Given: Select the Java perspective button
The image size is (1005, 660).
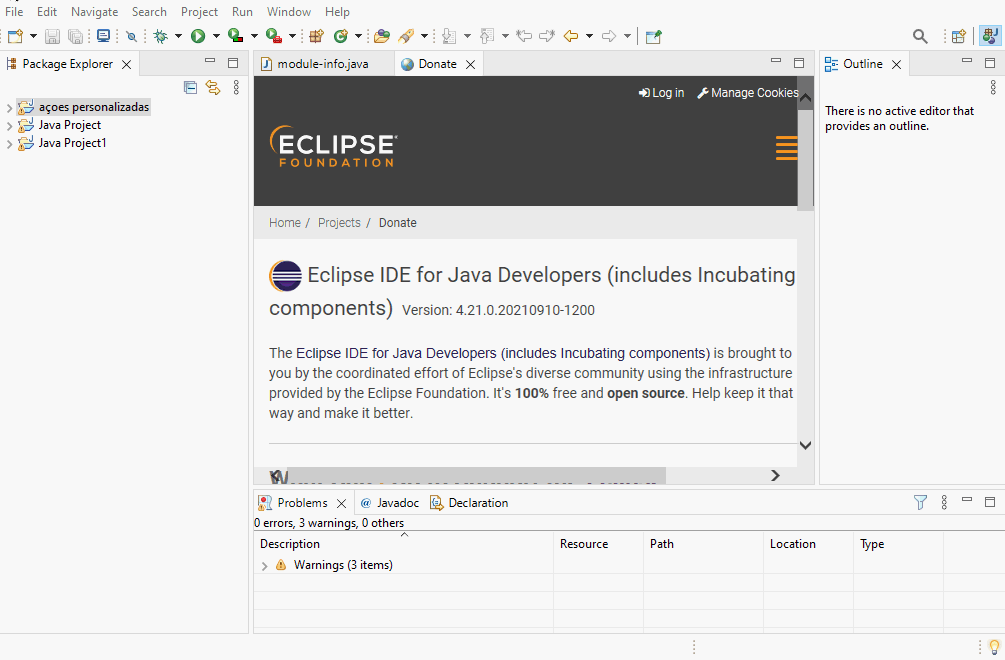Looking at the screenshot, I should pyautogui.click(x=990, y=36).
